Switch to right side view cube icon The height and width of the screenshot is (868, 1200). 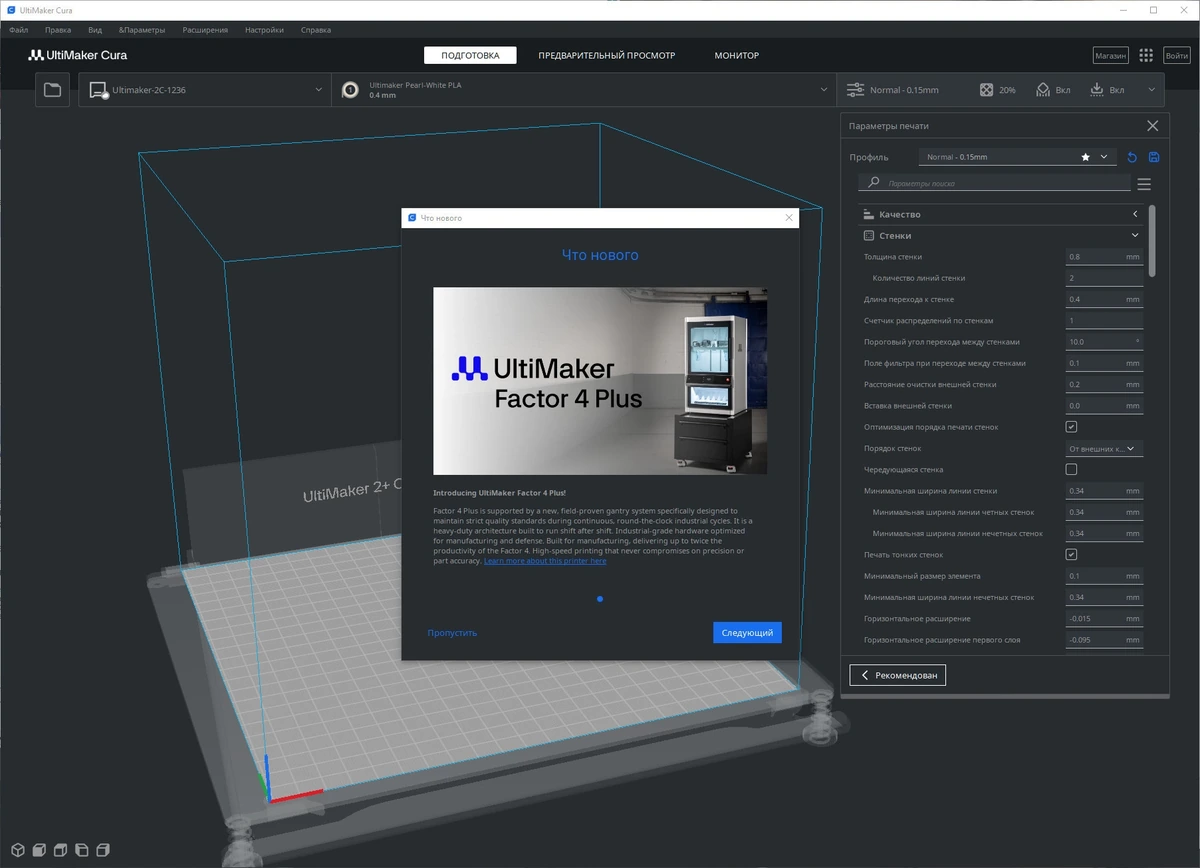104,850
